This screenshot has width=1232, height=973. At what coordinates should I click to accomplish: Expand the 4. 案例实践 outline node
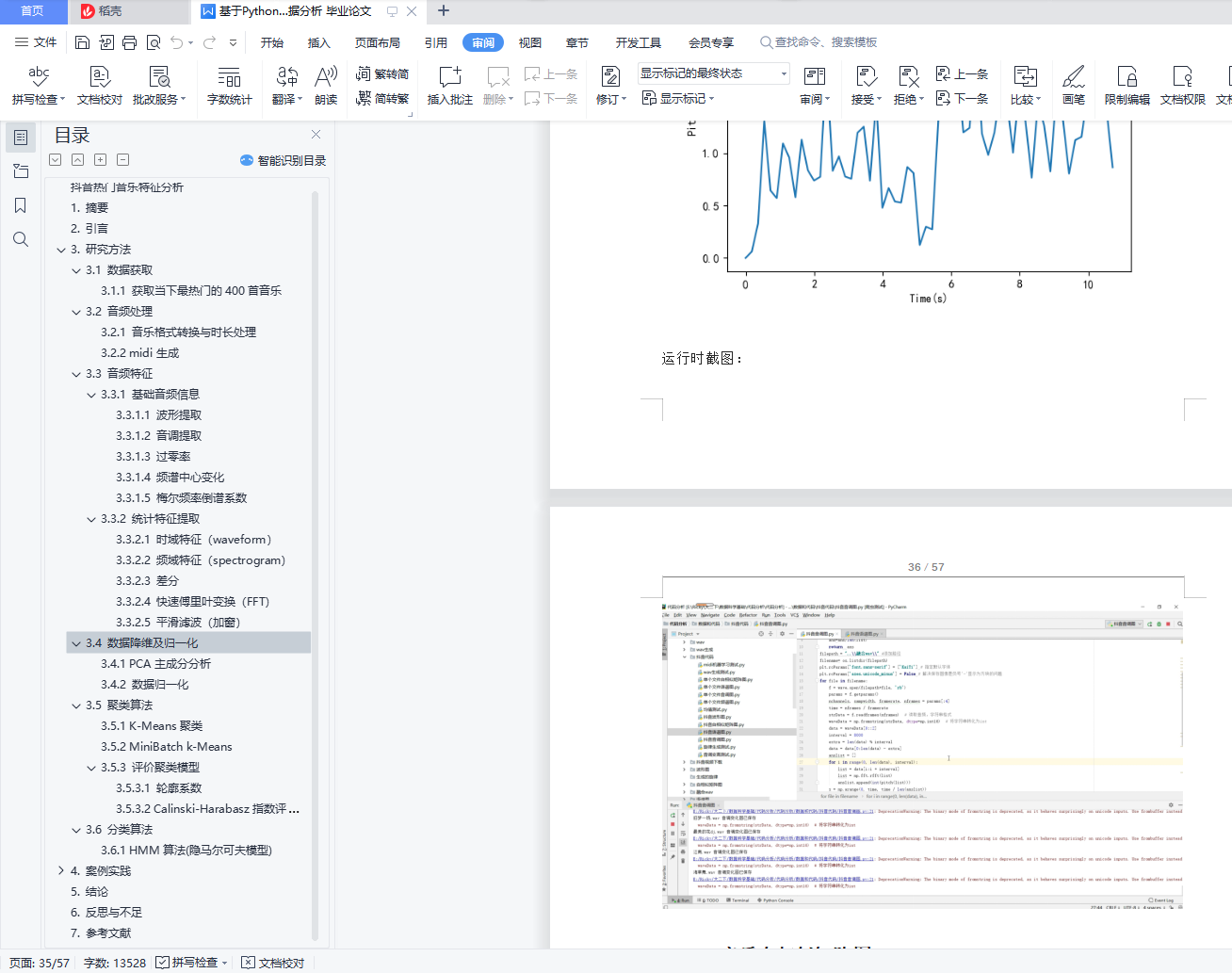coord(61,871)
